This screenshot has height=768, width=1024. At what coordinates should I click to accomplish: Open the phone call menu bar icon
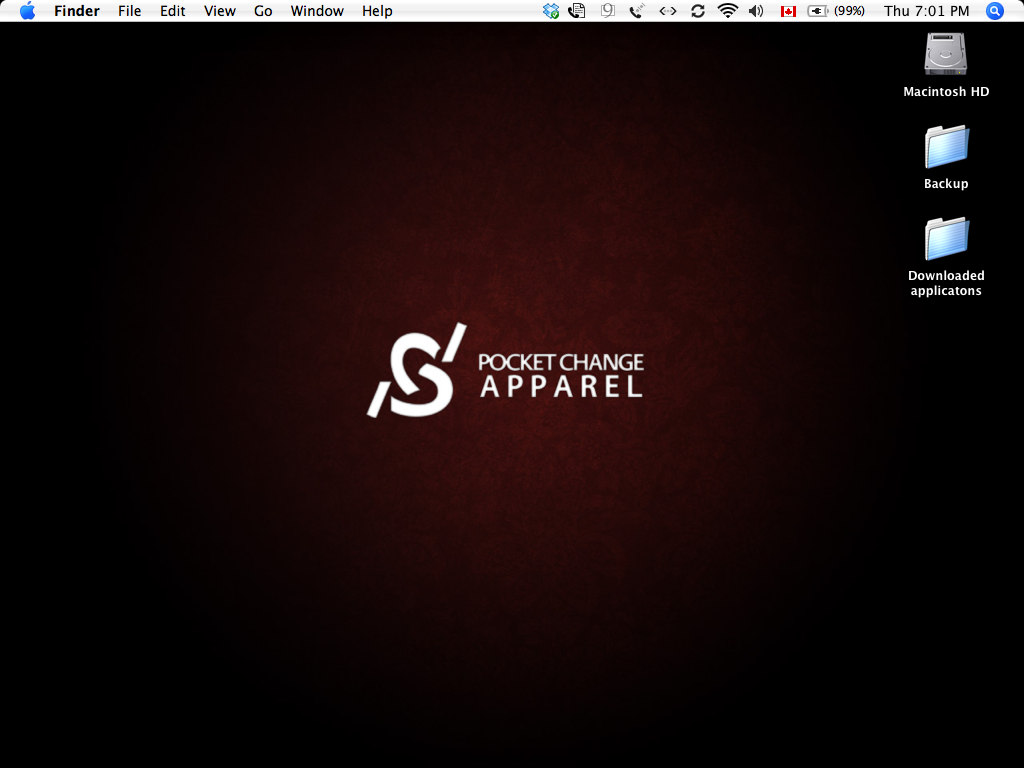(636, 11)
